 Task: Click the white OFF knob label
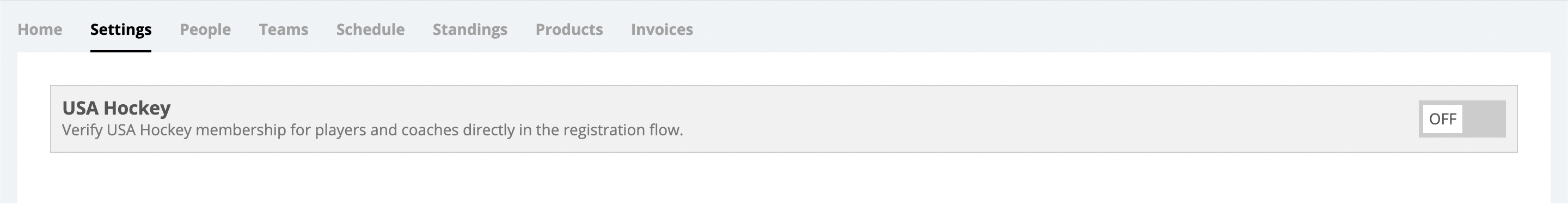pos(1442,119)
